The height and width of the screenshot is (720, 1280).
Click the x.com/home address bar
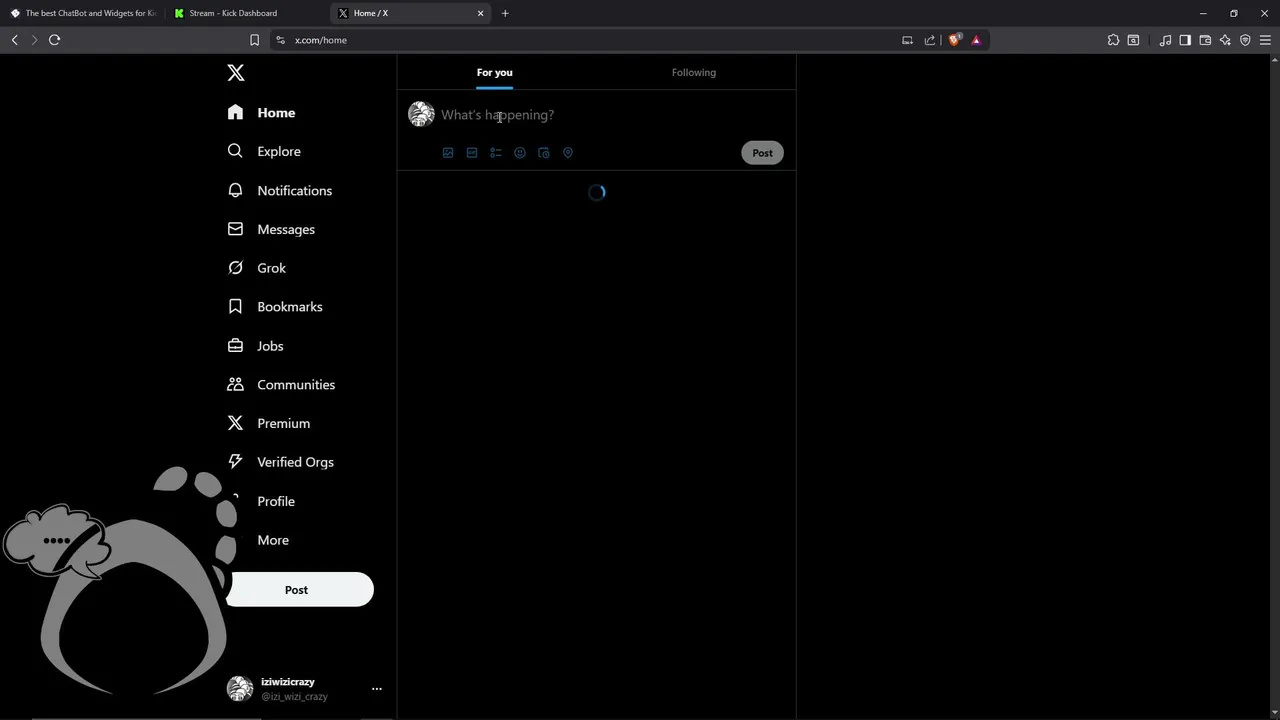point(590,40)
